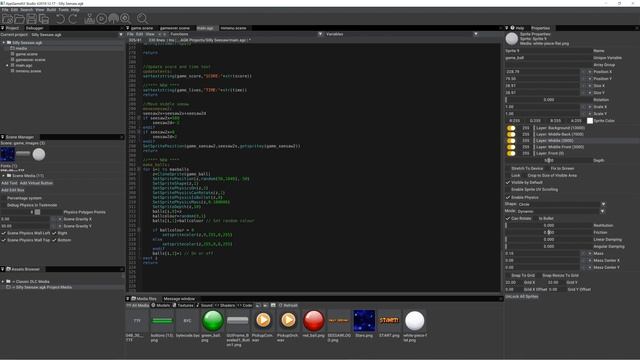Image resolution: width=640 pixels, height=360 pixels.
Task: Uncheck Scene Physics Wall Left checkbox
Action: click(4, 233)
